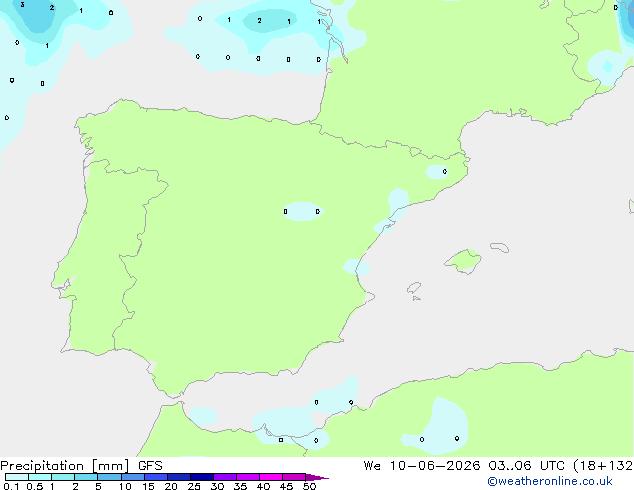Viewport: 634px width, 490px height.
Task: Pick the 10–15 mm blue legend swatch
Action: pyautogui.click(x=133, y=477)
